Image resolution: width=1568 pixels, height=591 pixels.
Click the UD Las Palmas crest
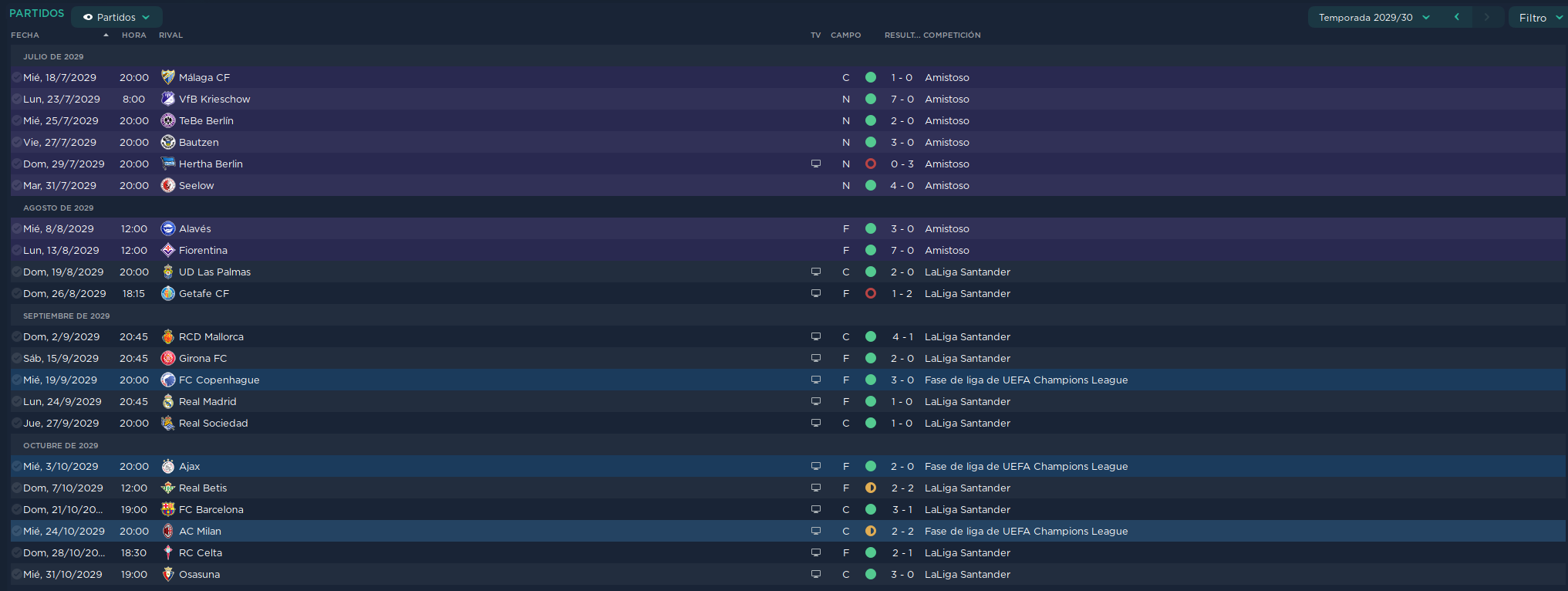[x=167, y=272]
